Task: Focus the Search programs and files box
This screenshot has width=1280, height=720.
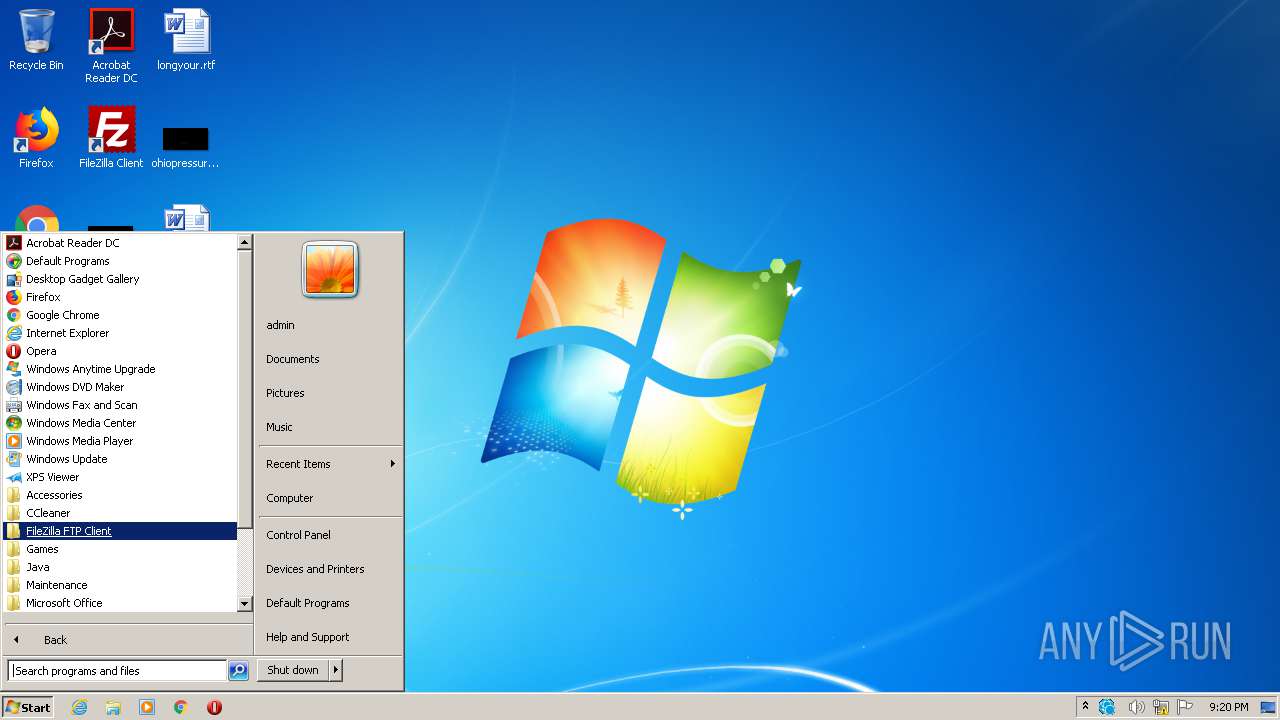Action: 118,671
